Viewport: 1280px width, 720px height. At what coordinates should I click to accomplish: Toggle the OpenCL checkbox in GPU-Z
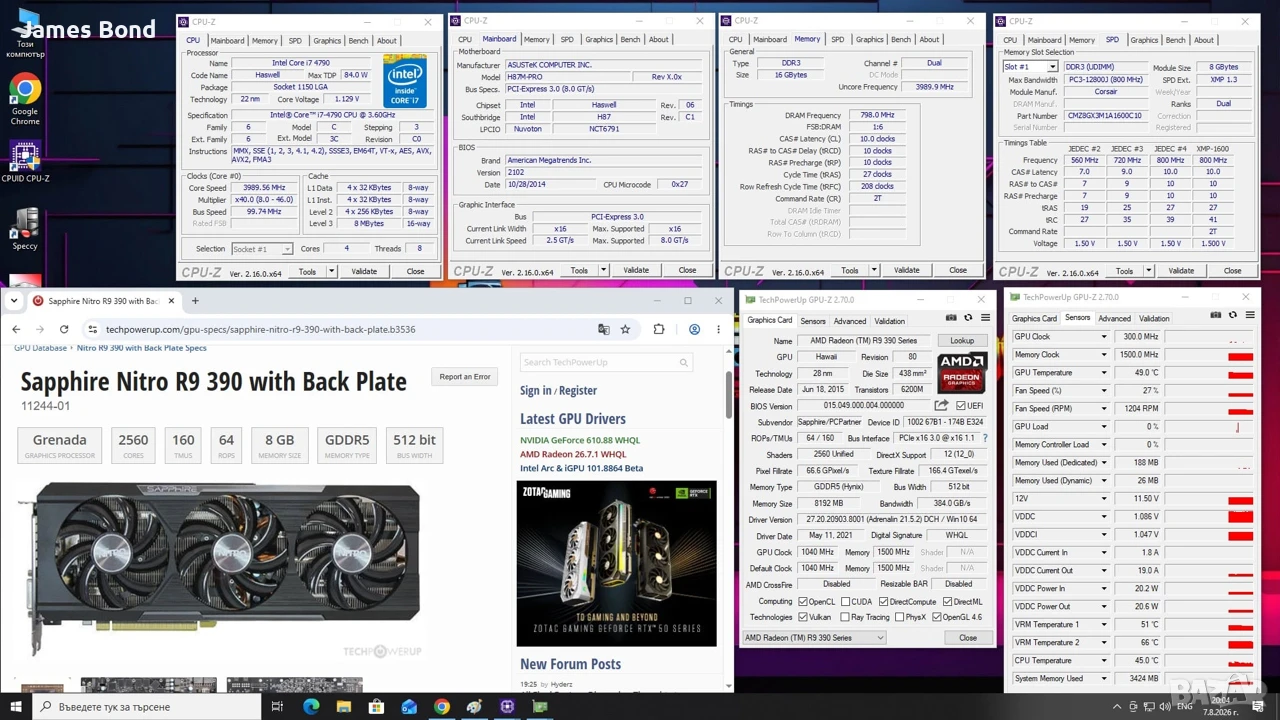802,602
